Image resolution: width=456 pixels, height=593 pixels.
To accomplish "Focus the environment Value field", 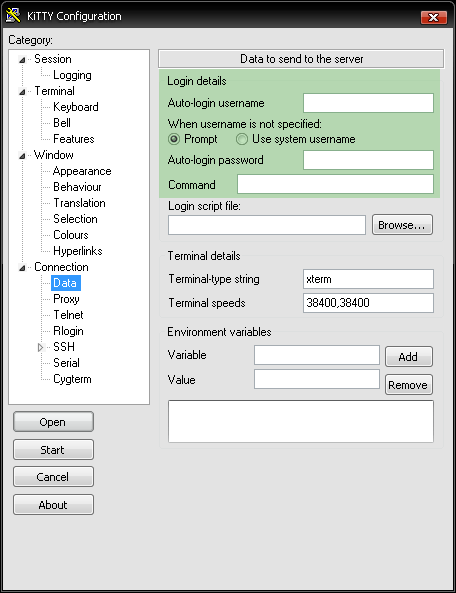I will coord(317,379).
